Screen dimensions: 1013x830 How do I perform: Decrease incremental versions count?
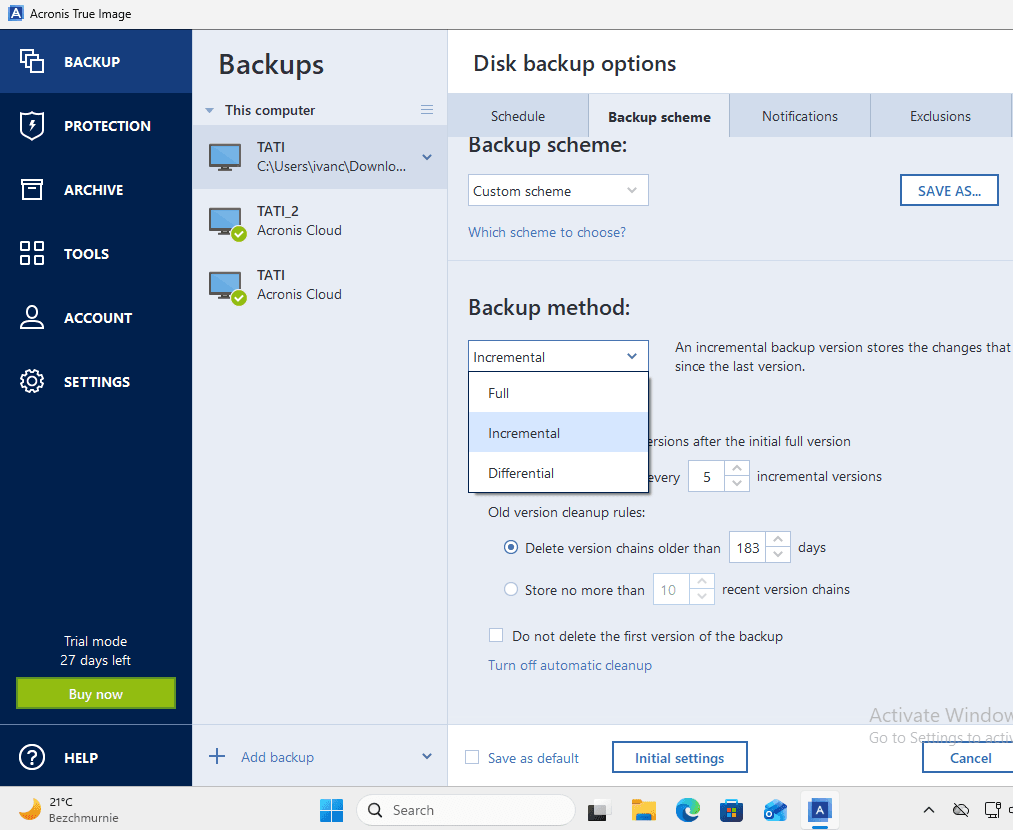736,484
